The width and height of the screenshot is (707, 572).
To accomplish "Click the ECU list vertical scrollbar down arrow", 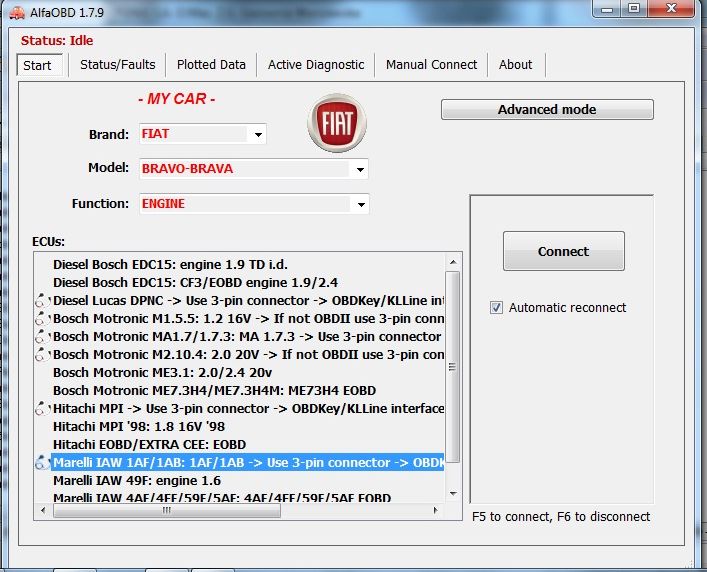I will (x=453, y=496).
